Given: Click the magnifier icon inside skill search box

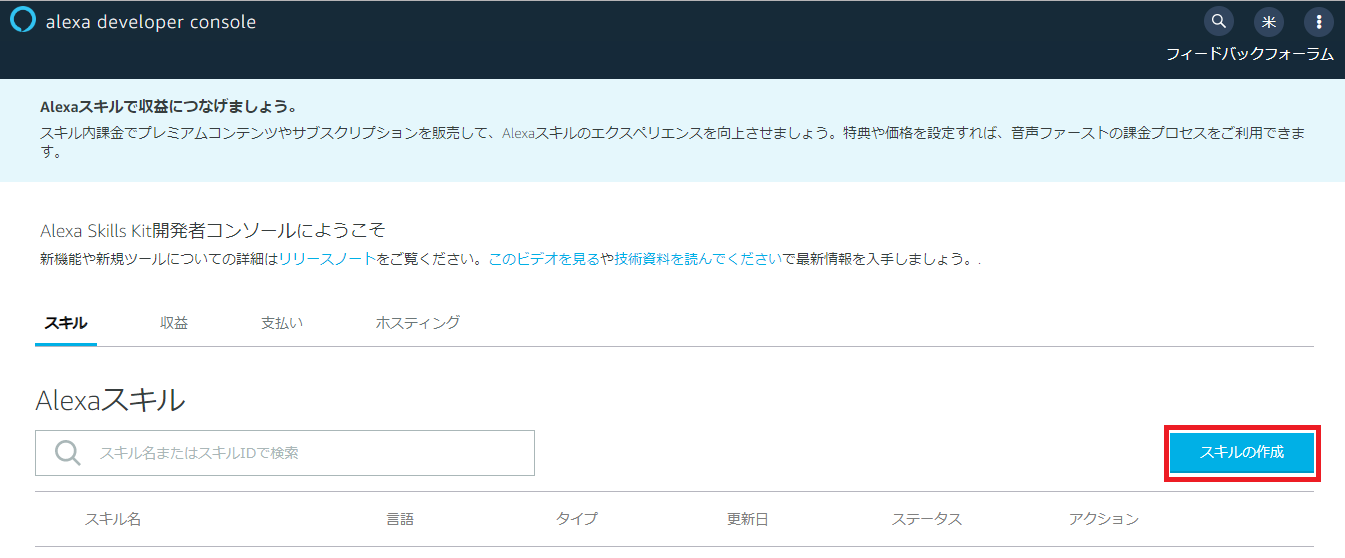Looking at the screenshot, I should tap(67, 453).
